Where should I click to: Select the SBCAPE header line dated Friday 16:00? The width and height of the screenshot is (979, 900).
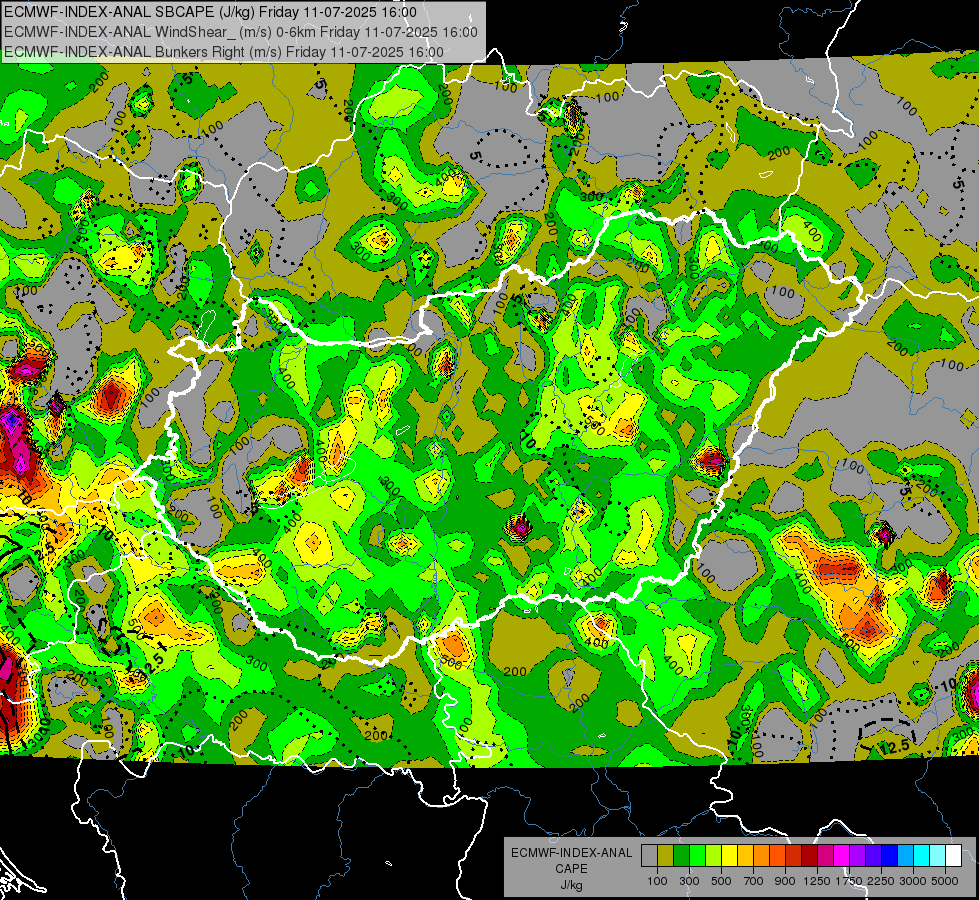(x=210, y=12)
